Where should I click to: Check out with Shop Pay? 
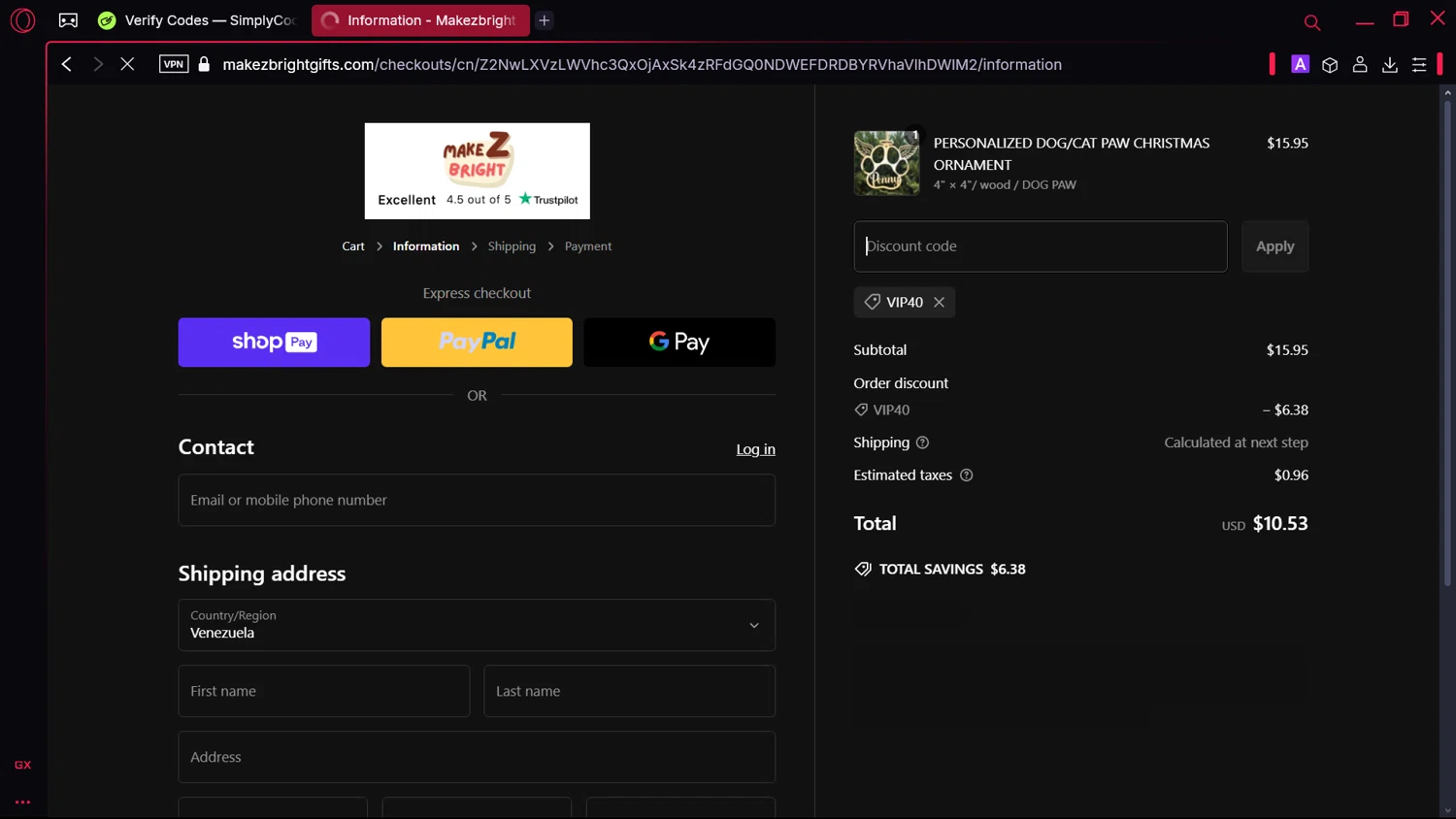[x=274, y=342]
